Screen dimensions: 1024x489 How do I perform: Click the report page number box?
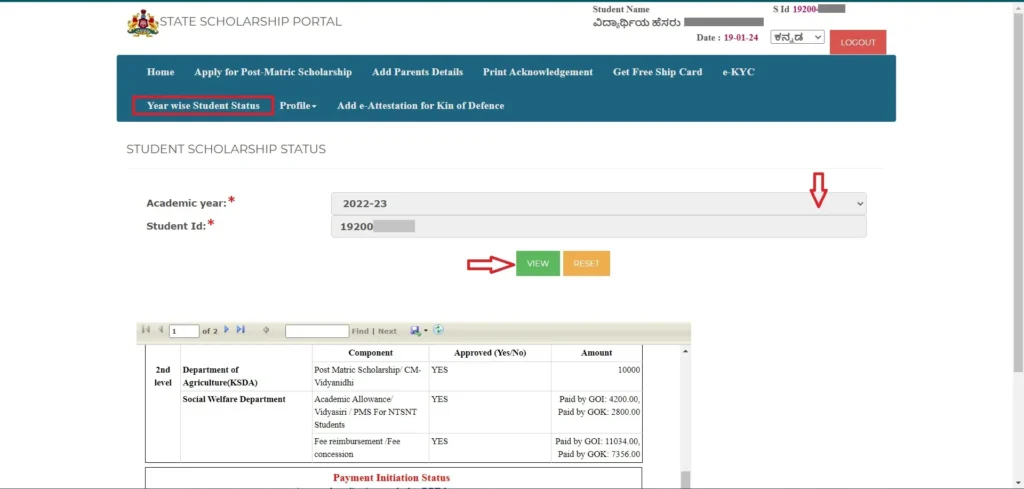click(x=184, y=332)
